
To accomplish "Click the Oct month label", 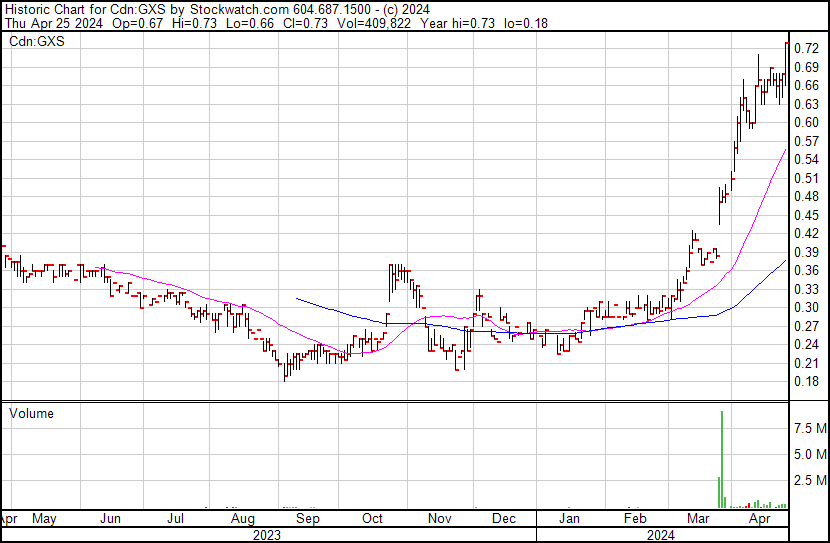I will point(372,519).
